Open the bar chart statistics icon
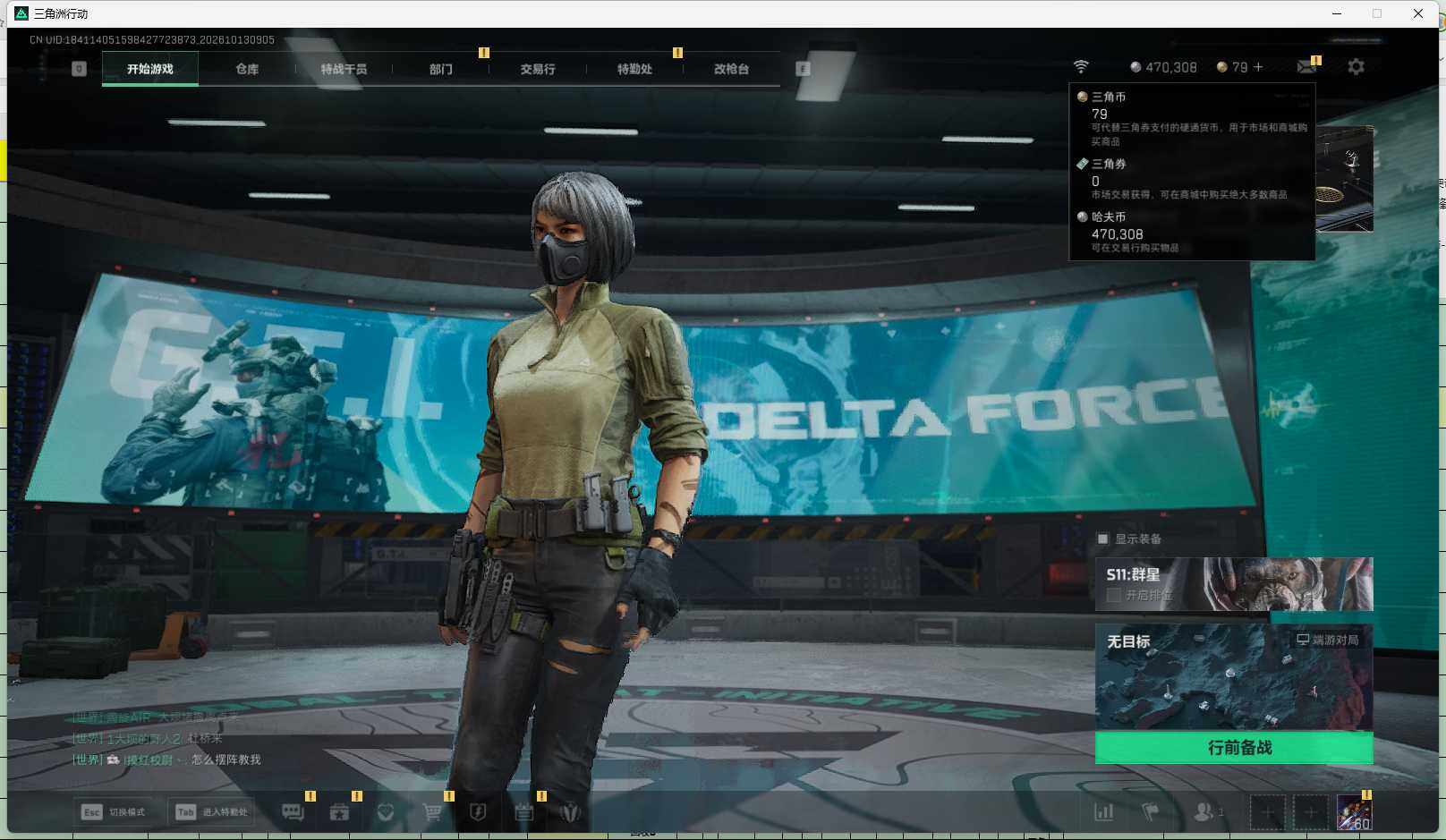Image resolution: width=1446 pixels, height=840 pixels. pyautogui.click(x=1104, y=812)
